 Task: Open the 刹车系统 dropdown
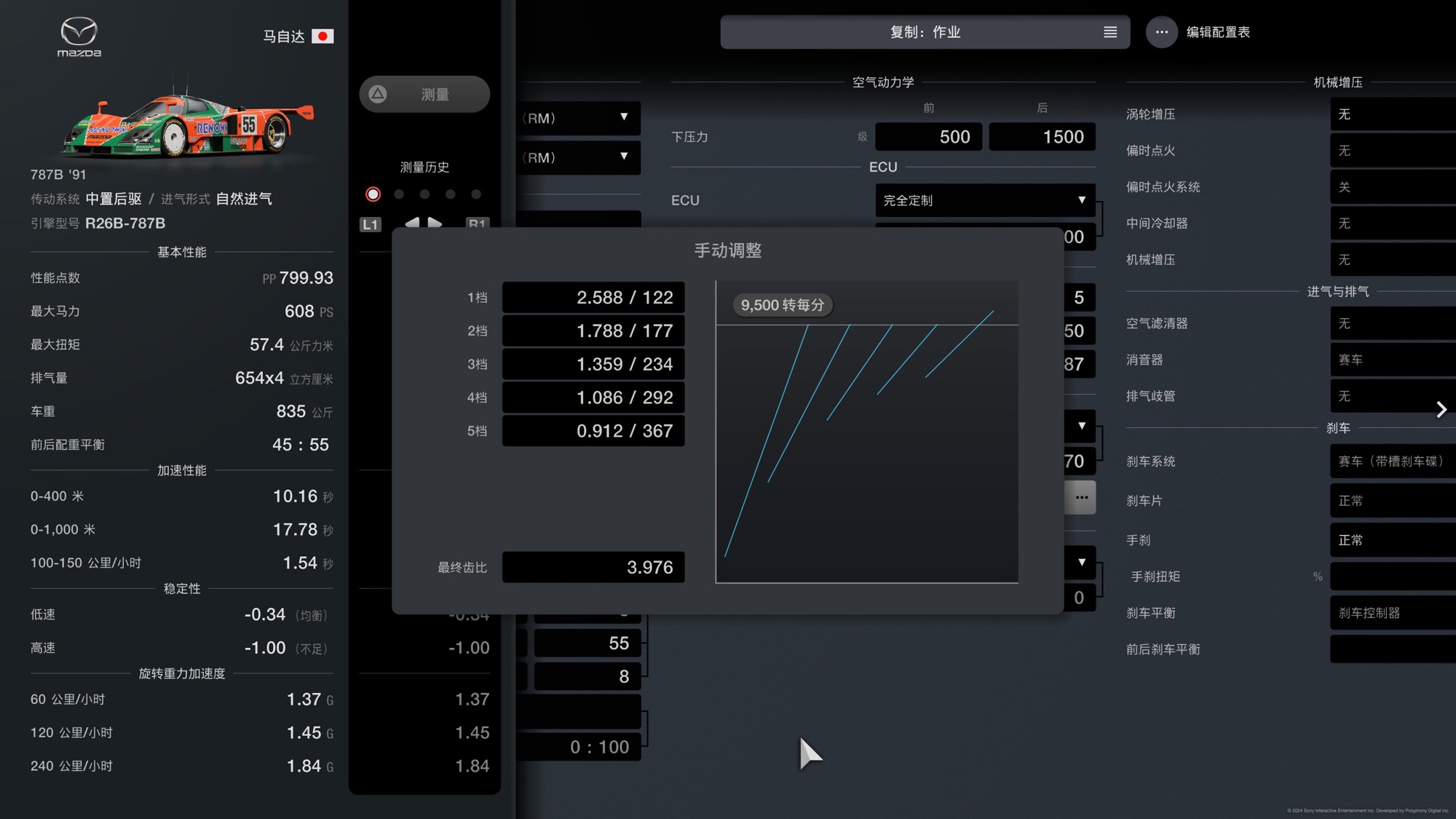(x=1393, y=462)
